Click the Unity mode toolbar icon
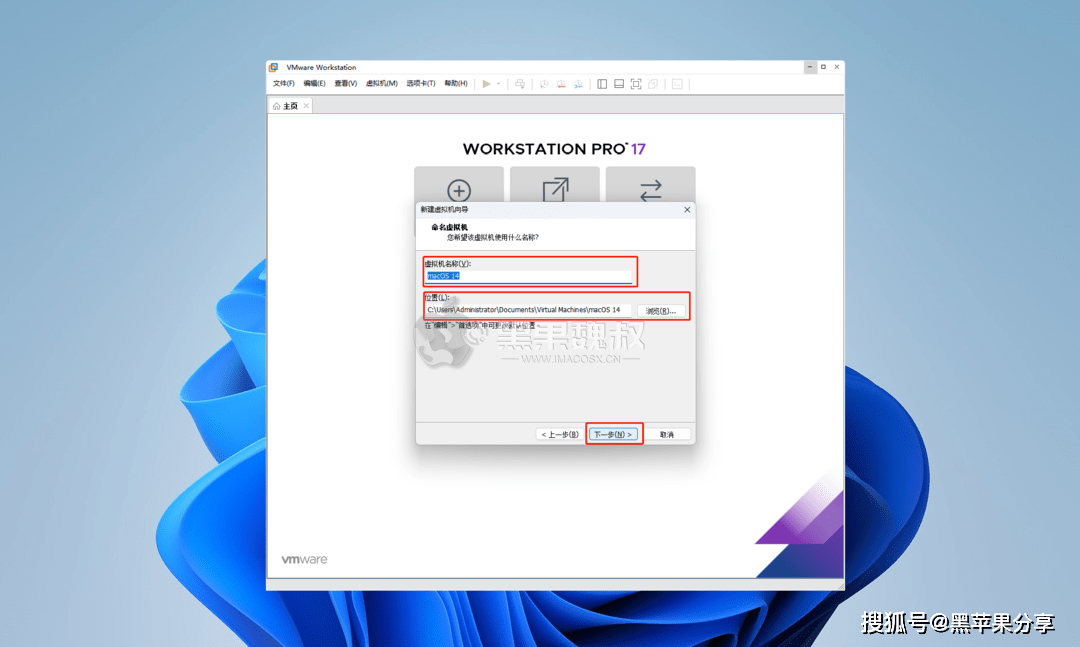This screenshot has width=1080, height=647. tap(653, 84)
